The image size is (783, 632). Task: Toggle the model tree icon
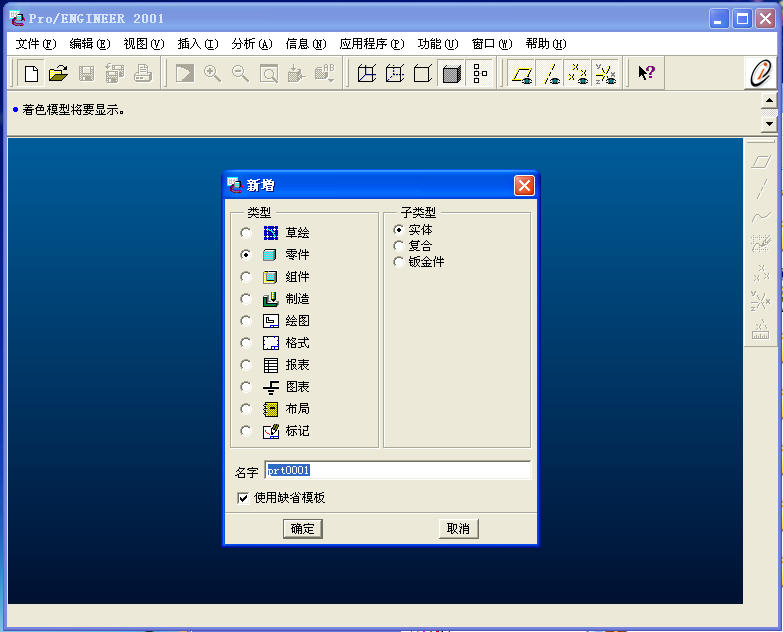[480, 74]
